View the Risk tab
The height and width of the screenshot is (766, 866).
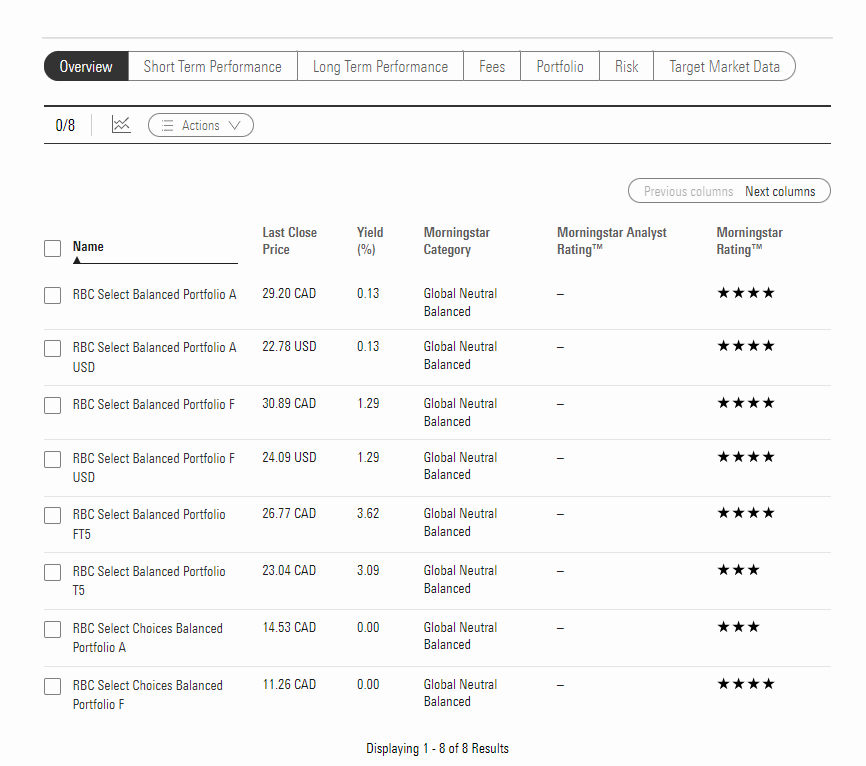[x=626, y=66]
